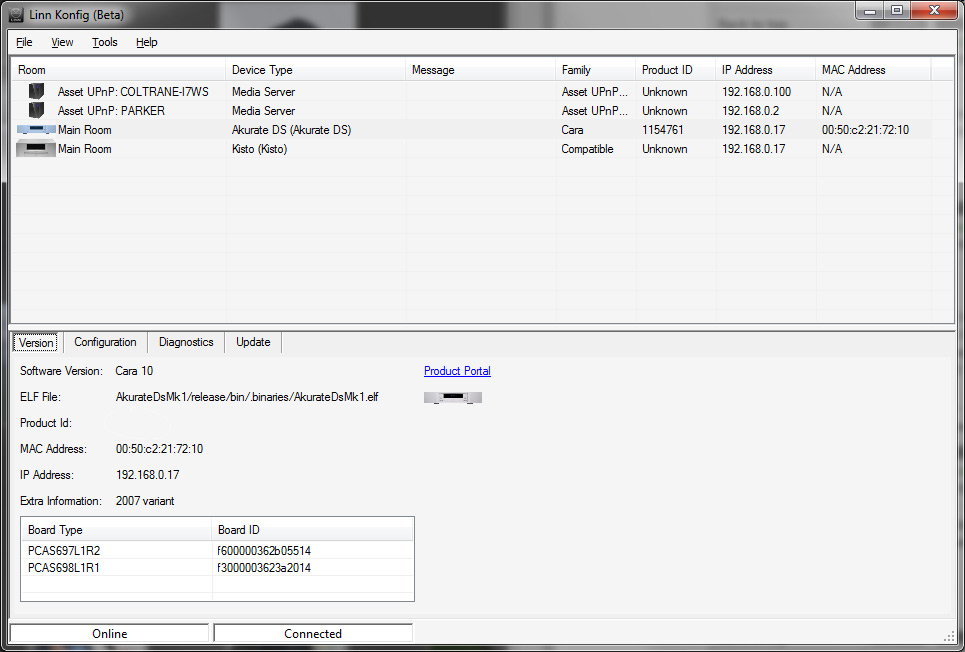
Task: Click the MAC 00:50:c2:21:72:10 cell in device list
Action: [x=865, y=130]
